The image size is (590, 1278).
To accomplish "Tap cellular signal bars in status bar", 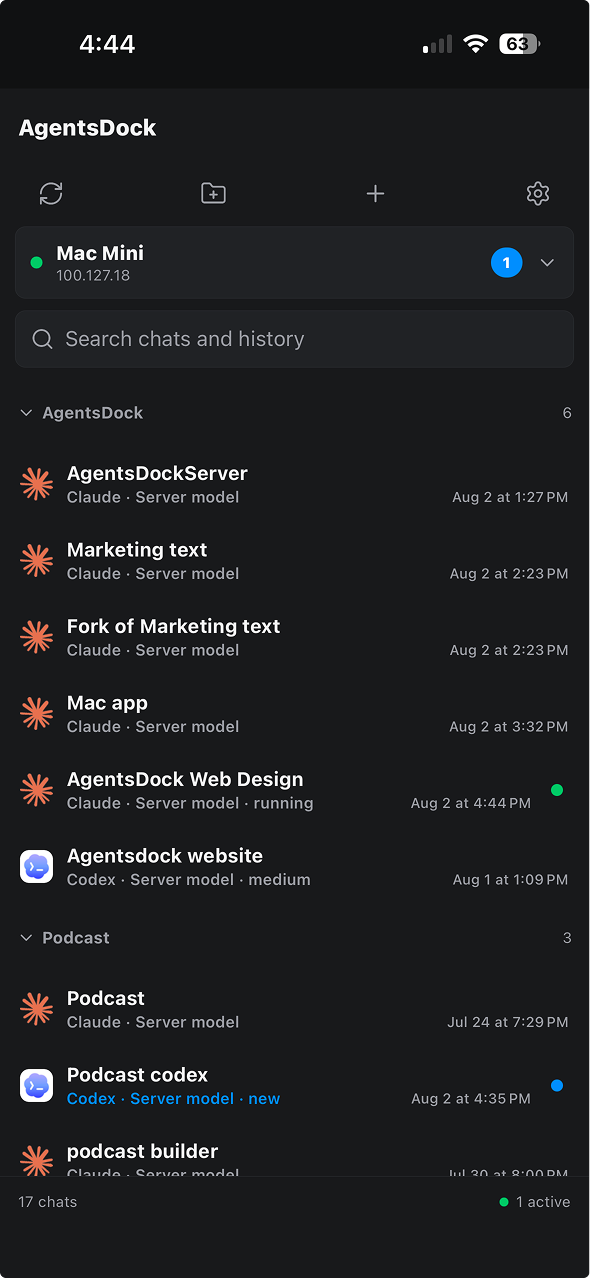I will [x=437, y=45].
